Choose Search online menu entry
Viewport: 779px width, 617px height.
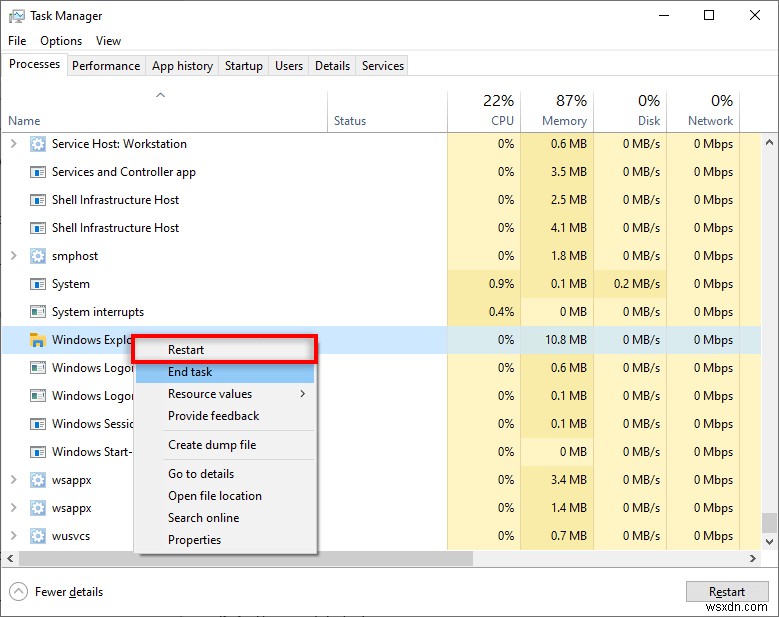click(x=225, y=518)
